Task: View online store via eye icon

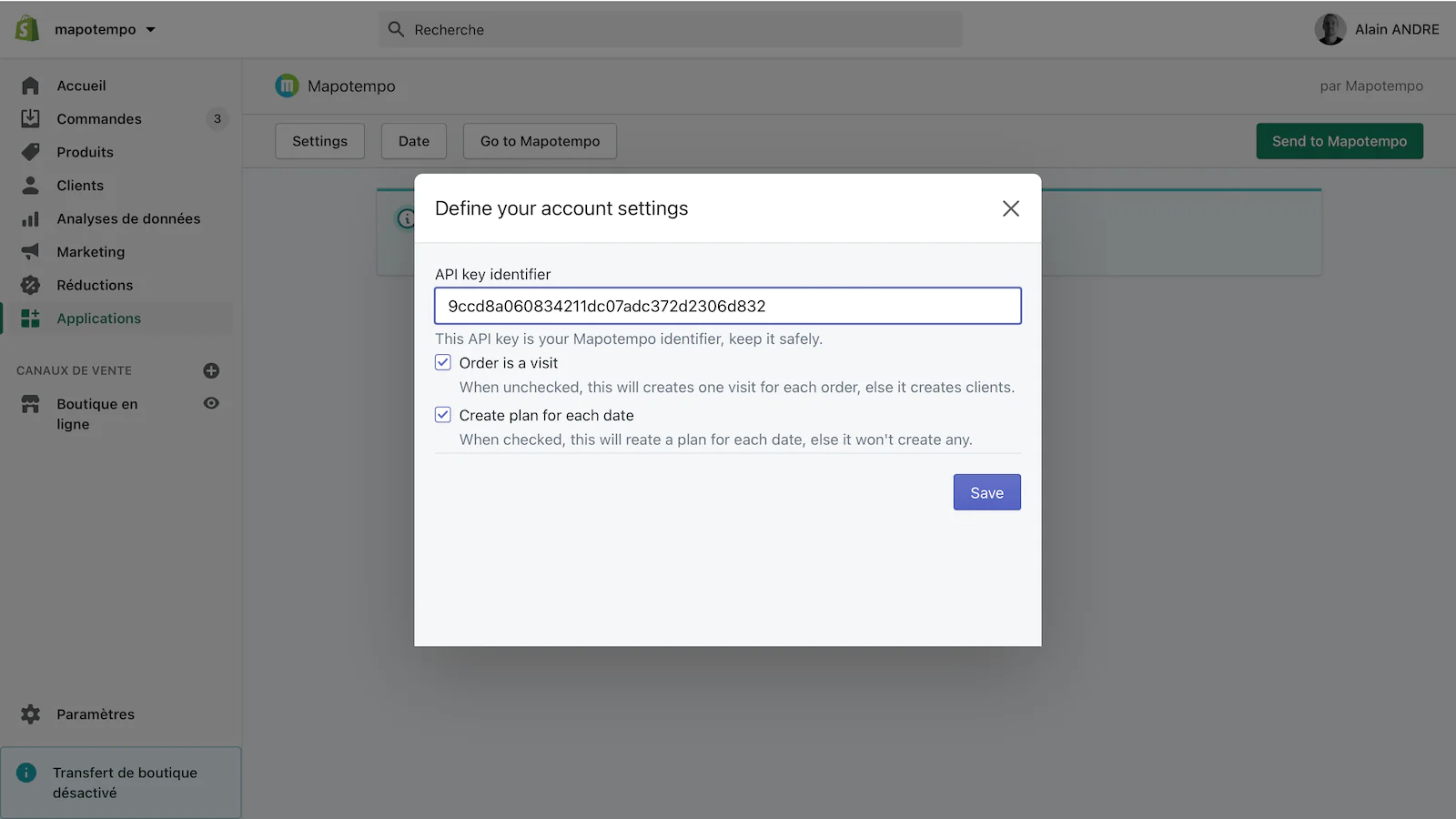Action: (x=211, y=403)
